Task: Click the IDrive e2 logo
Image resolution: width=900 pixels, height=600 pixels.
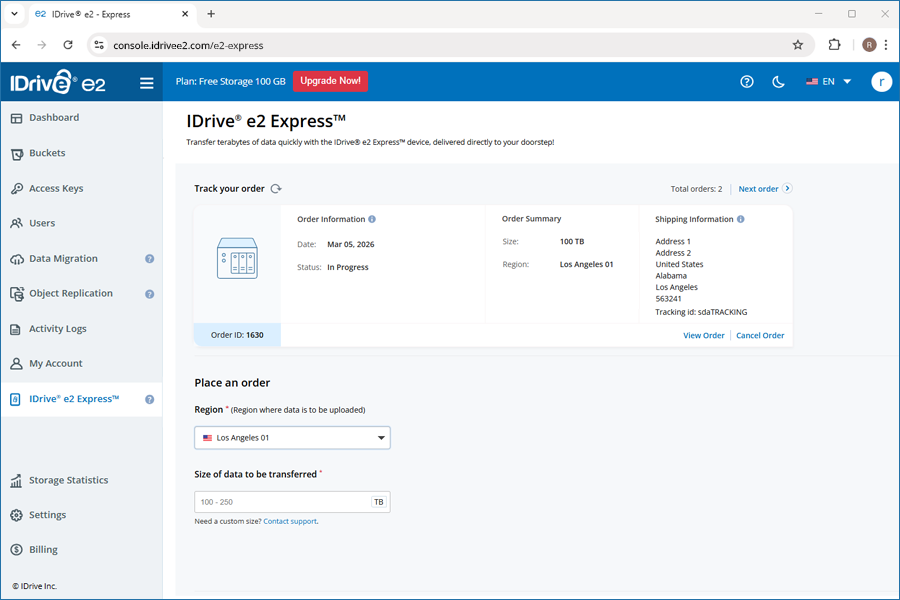Action: [x=57, y=82]
